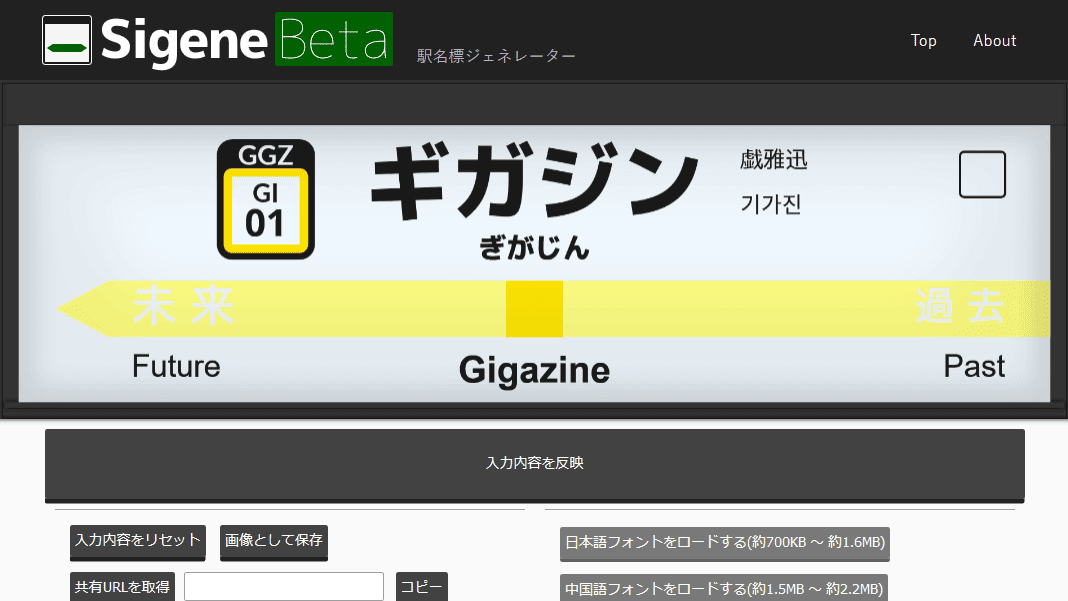Load Japanese font with 日本語フォントをロードする button
This screenshot has width=1068, height=601.
tap(725, 543)
